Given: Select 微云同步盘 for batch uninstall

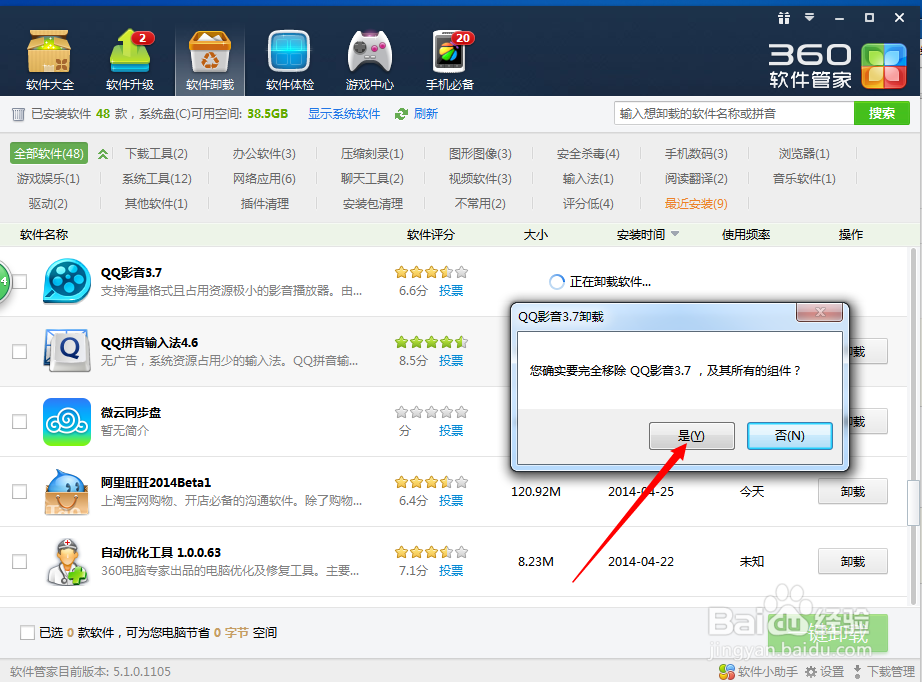Looking at the screenshot, I should (17, 422).
